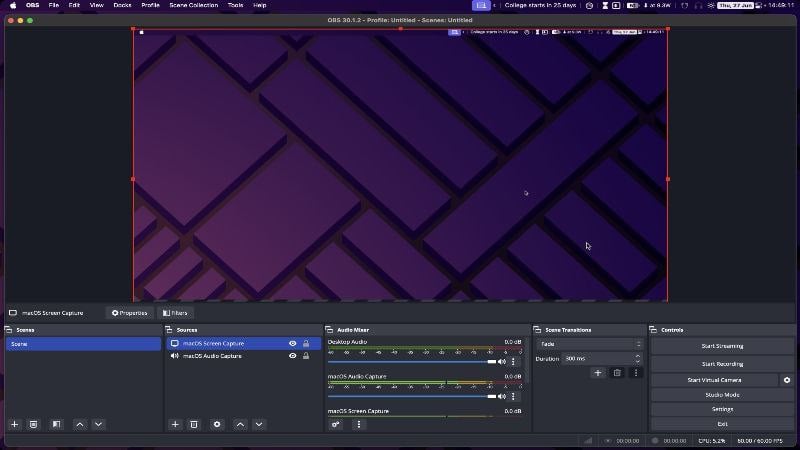This screenshot has width=800, height=450.
Task: Adjust macOS Audio Capture volume slider
Action: tap(412, 396)
